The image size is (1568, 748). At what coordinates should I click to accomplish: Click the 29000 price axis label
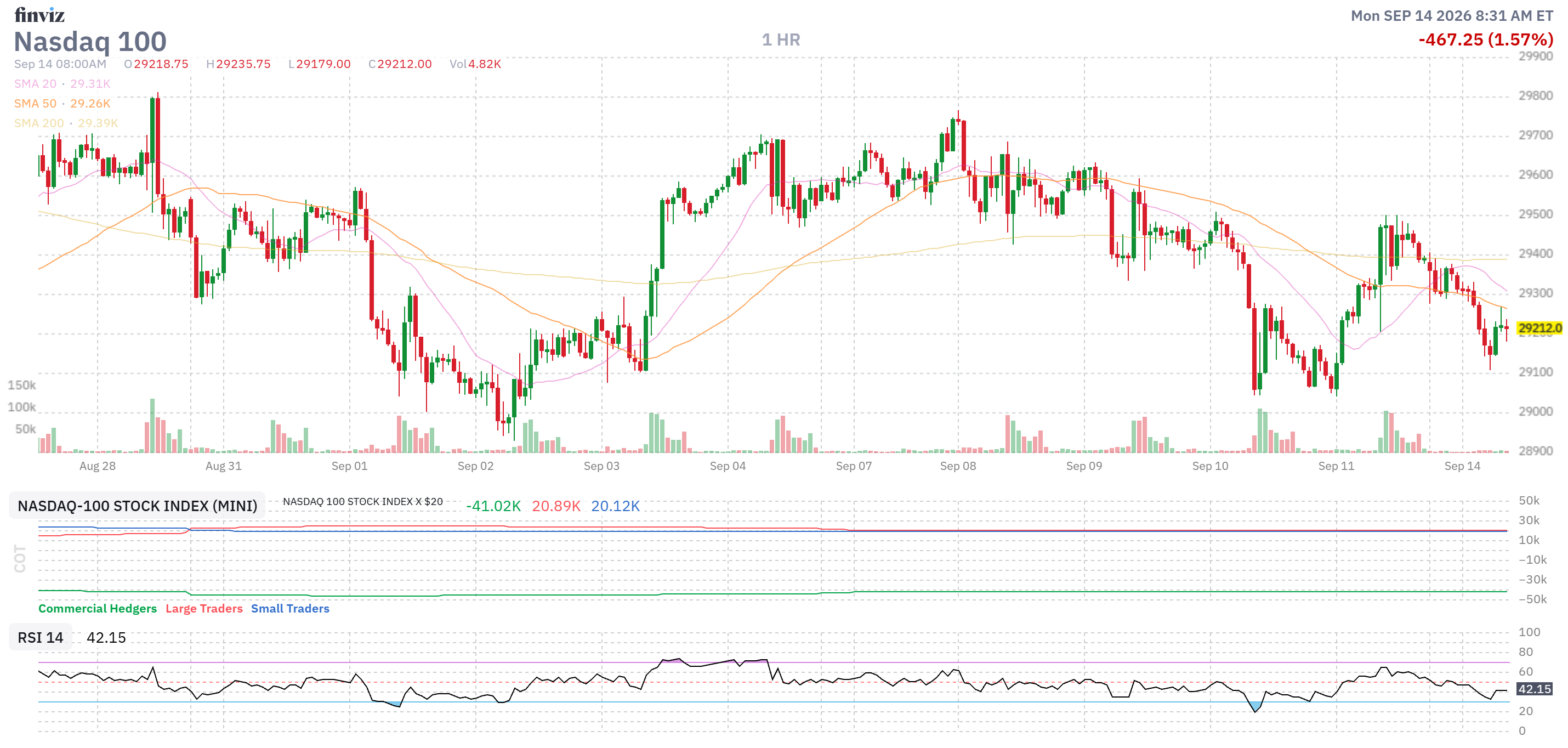1536,411
